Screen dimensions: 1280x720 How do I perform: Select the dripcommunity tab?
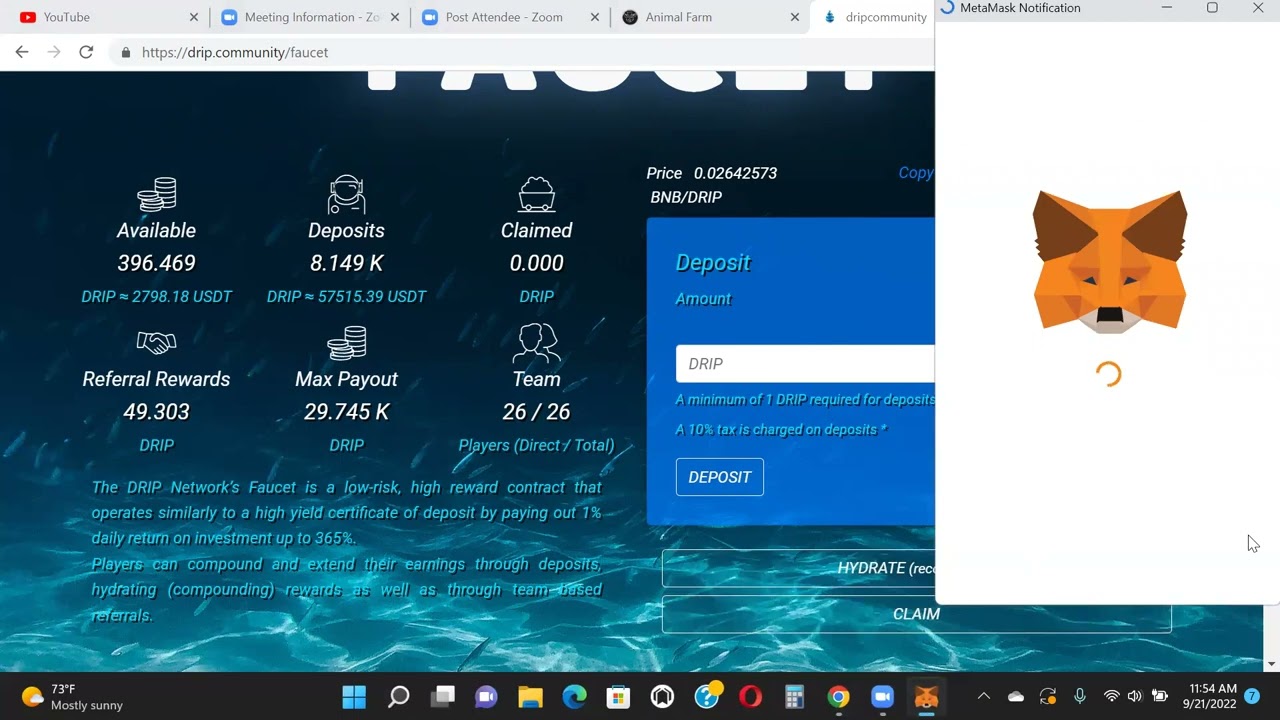click(872, 17)
